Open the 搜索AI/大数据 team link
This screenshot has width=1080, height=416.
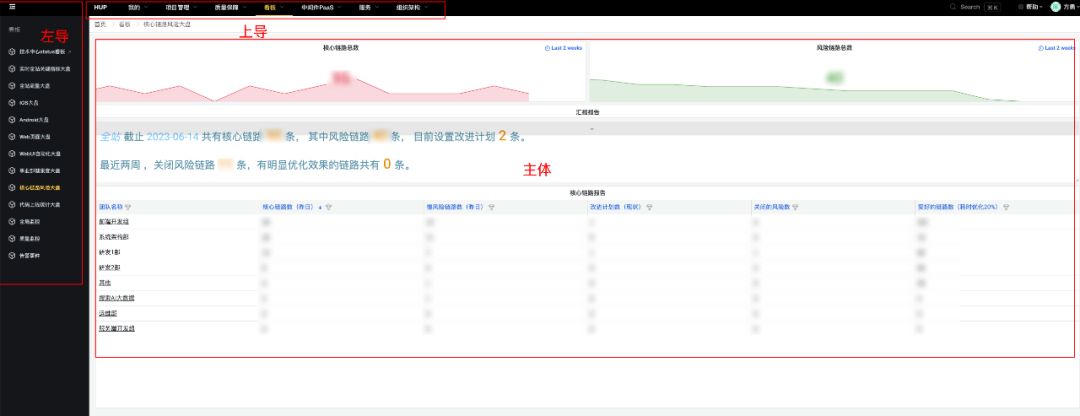click(x=116, y=298)
